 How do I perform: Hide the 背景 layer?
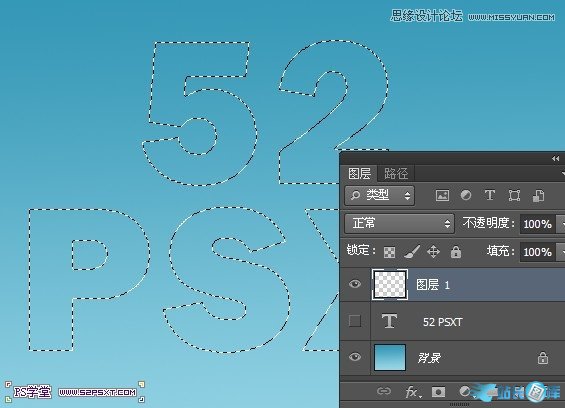[355, 357]
